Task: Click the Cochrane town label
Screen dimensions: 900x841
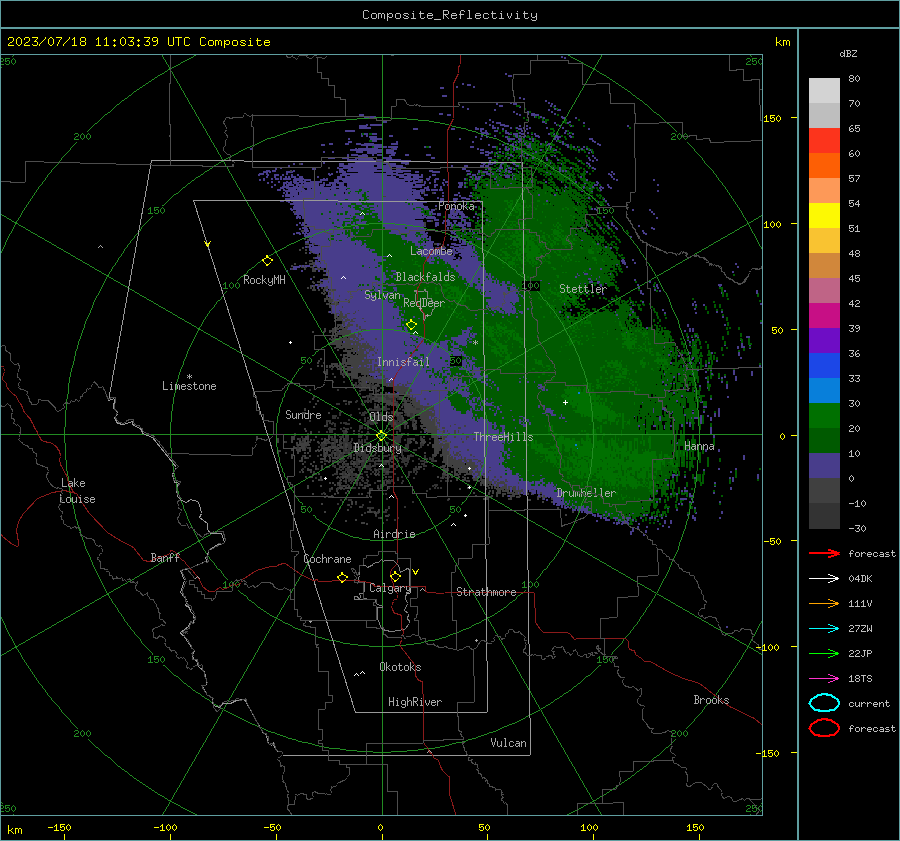Action: (327, 559)
